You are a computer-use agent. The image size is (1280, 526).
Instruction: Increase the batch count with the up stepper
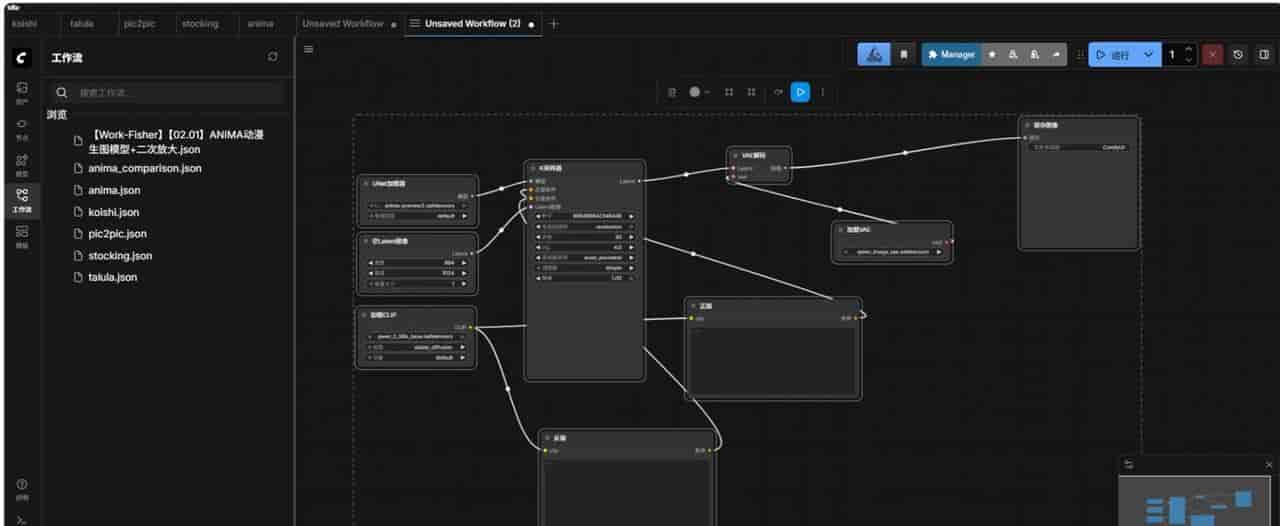[x=1188, y=49]
